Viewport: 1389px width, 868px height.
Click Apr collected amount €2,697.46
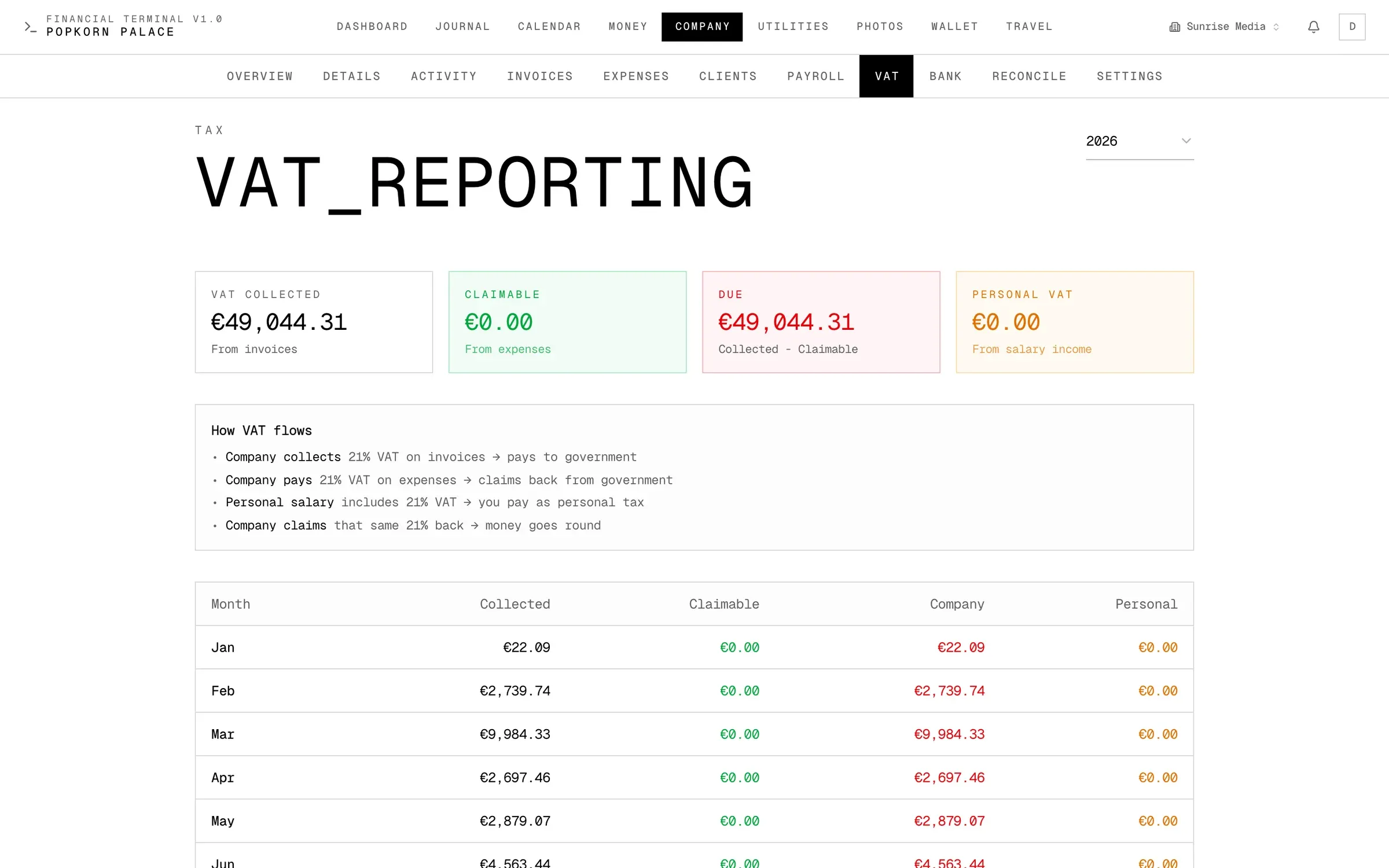[x=515, y=778]
